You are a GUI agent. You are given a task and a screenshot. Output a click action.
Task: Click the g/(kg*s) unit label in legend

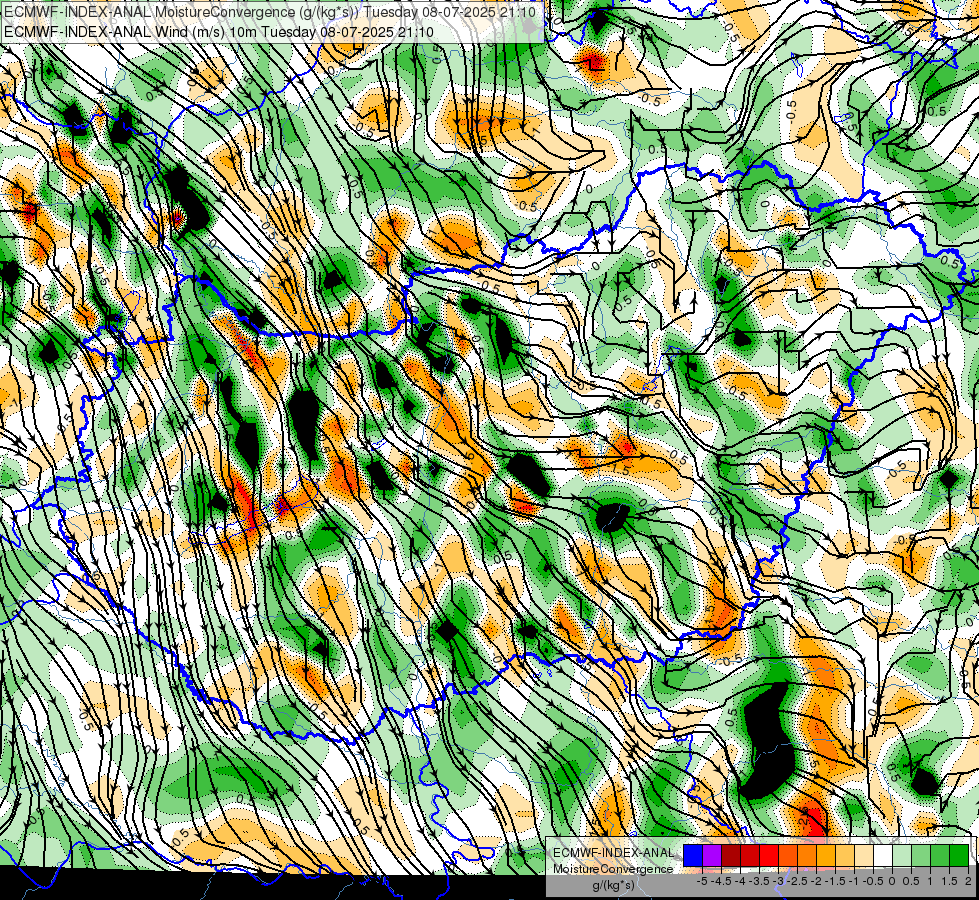(x=613, y=886)
